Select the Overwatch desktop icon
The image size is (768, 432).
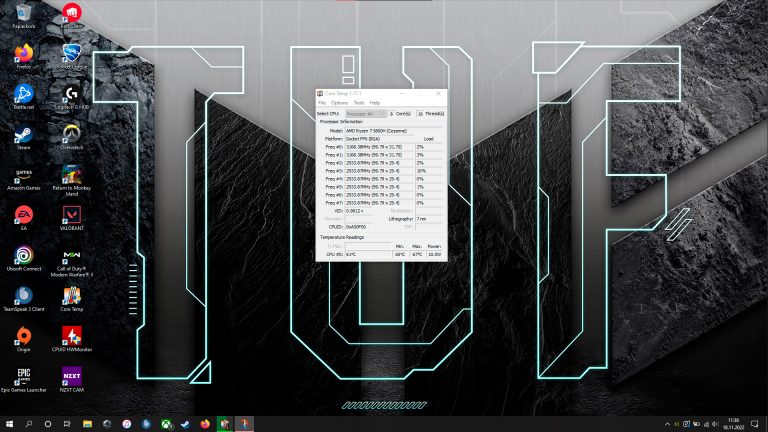71,132
